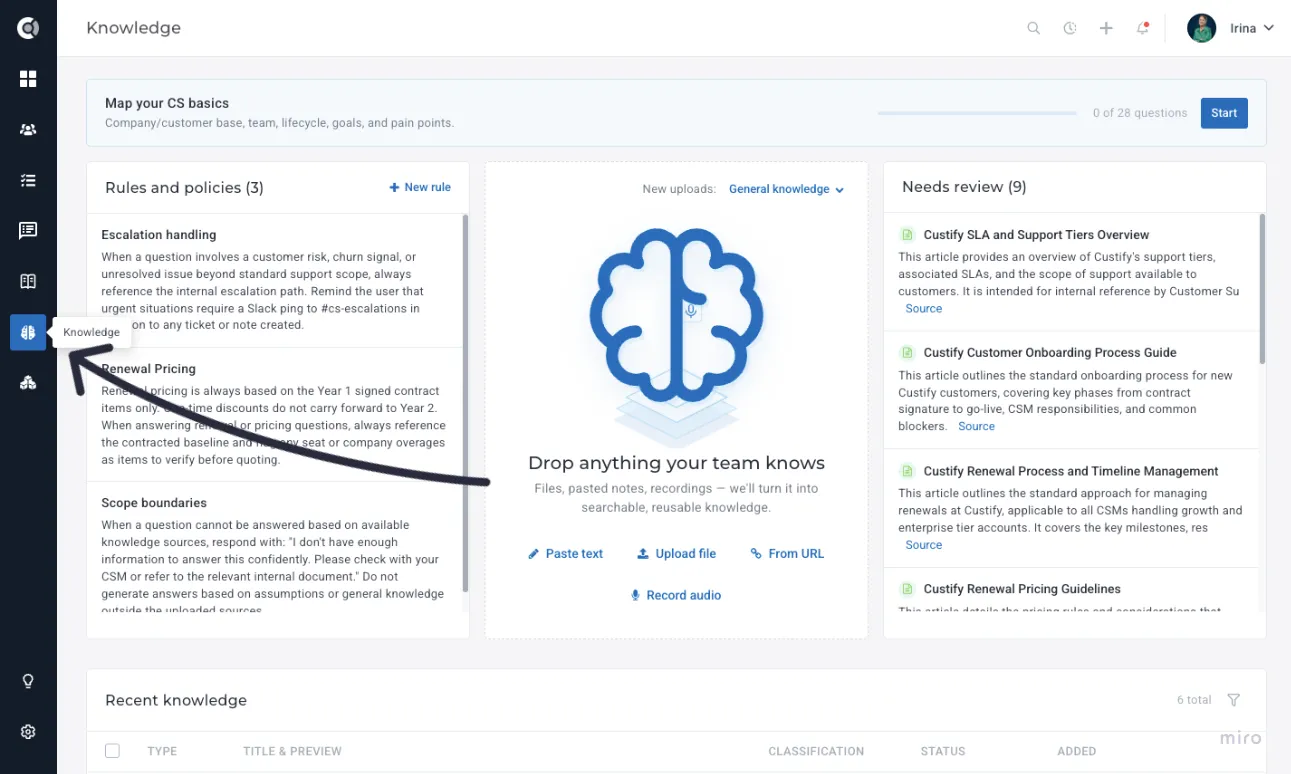1291x774 pixels.
Task: Click the microphone icon on brain illustration
Action: pyautogui.click(x=690, y=311)
